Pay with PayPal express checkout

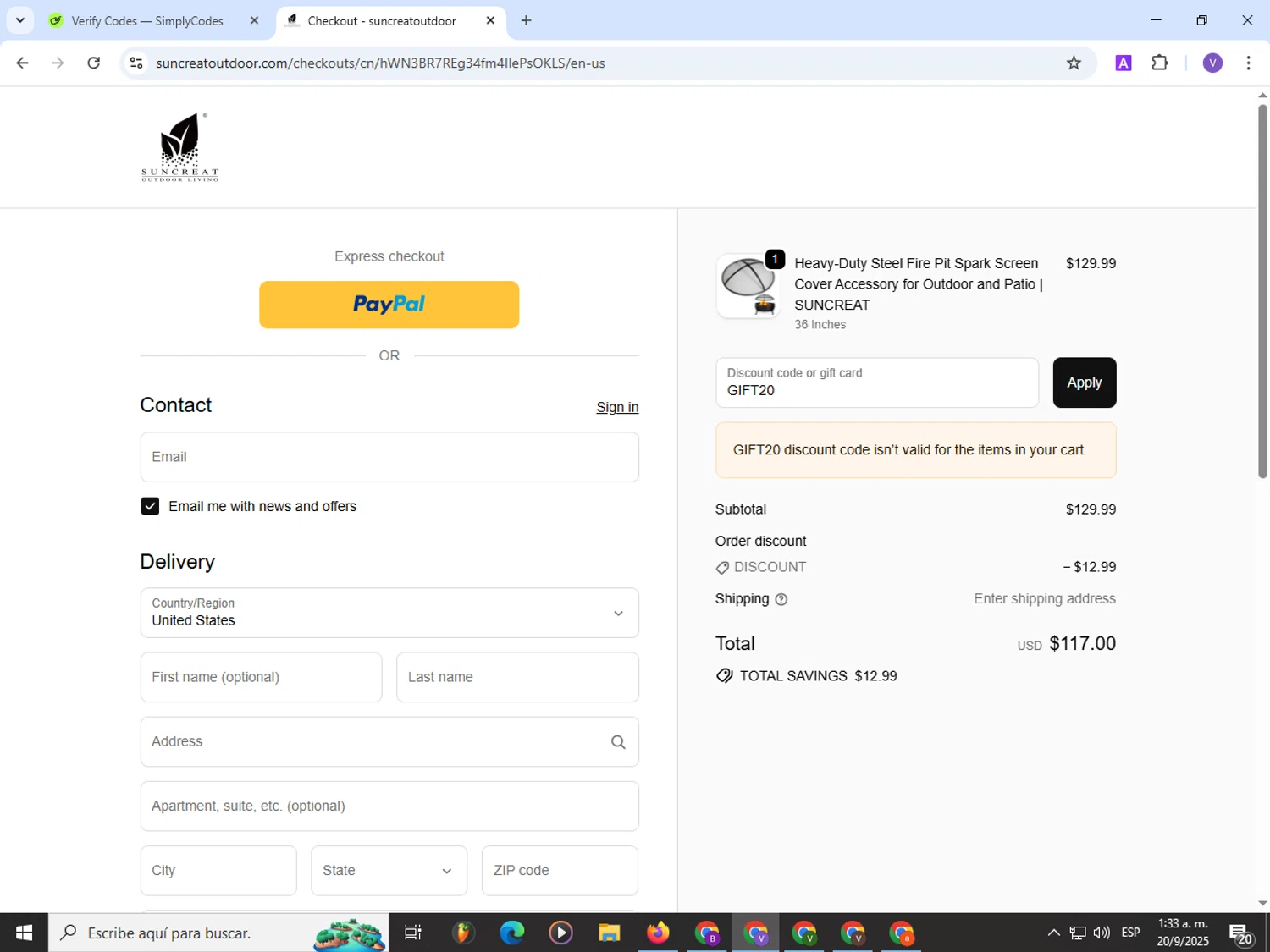click(389, 305)
